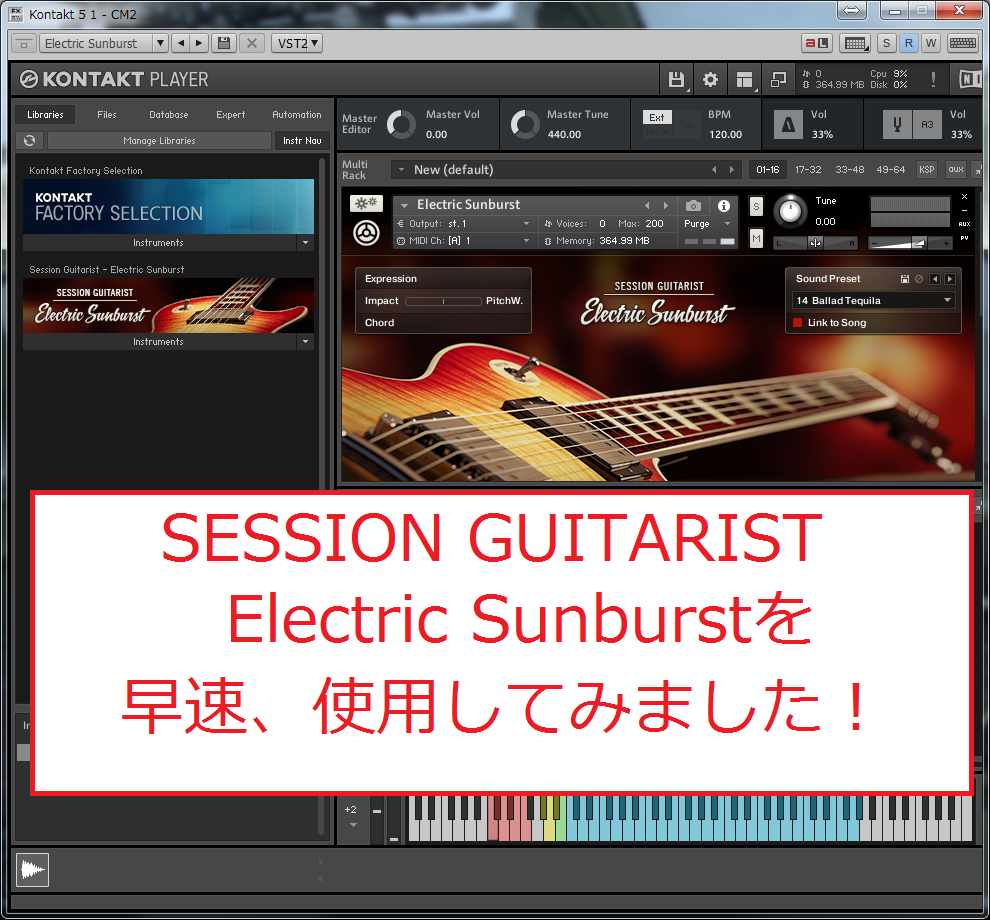Screen dimensions: 990x920
Task: Click the host previous preset arrow
Action: click(181, 43)
